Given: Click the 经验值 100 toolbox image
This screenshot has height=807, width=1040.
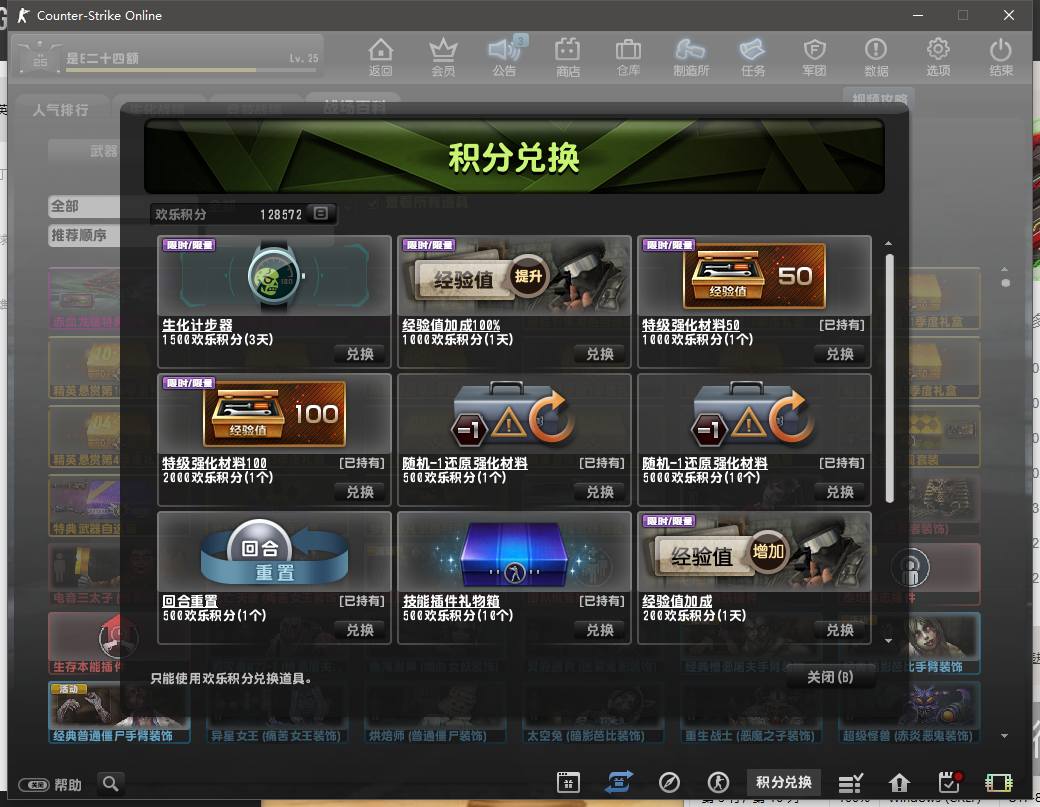Looking at the screenshot, I should click(x=275, y=414).
